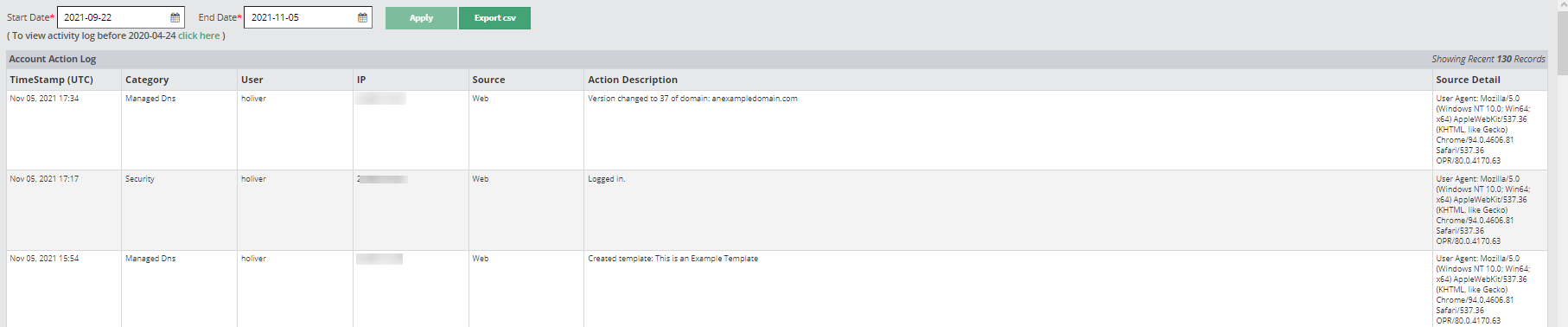Open the End Date calendar picker icon
The width and height of the screenshot is (1568, 327).
(362, 17)
